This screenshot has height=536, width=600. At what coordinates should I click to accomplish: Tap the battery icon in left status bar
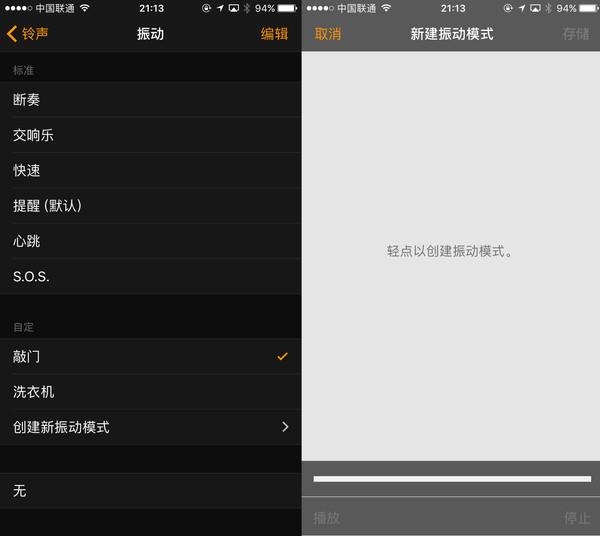click(287, 8)
